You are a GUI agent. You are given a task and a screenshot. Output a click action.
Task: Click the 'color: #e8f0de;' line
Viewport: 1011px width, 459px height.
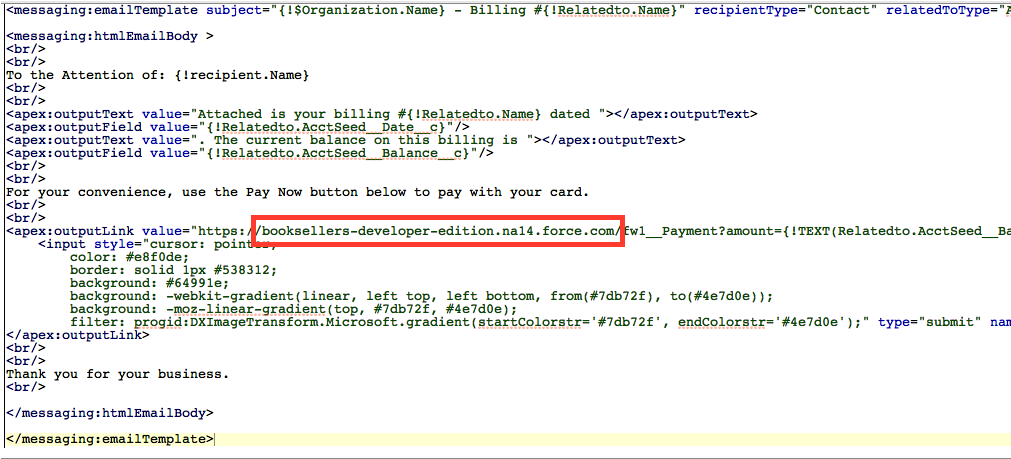[x=130, y=257]
